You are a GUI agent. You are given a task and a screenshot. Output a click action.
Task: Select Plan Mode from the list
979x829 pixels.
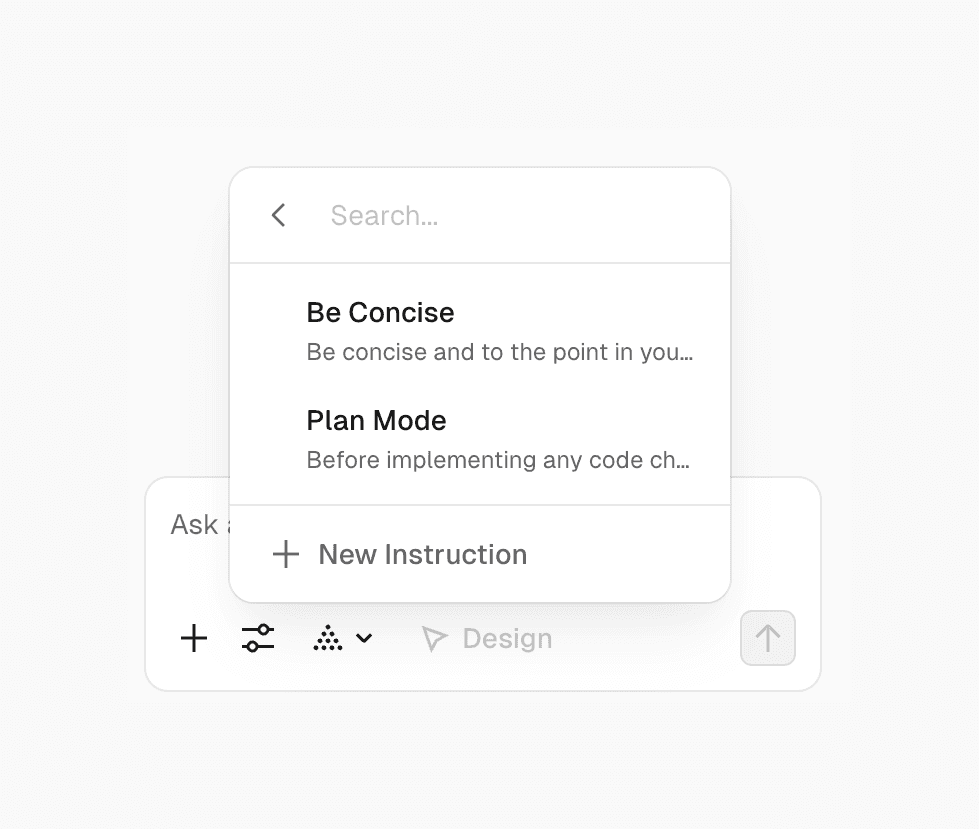(x=376, y=421)
